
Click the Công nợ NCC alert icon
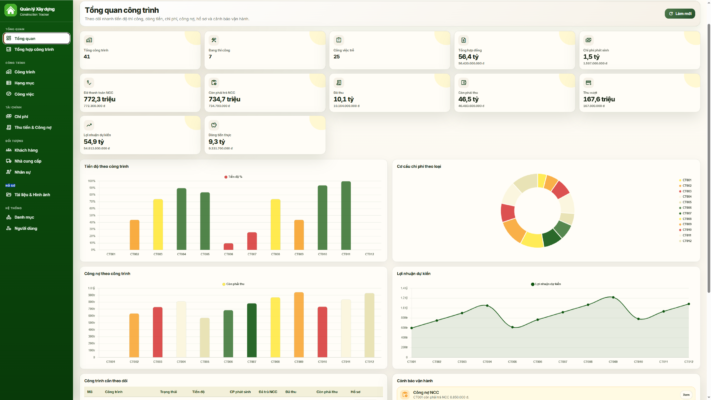pos(404,395)
